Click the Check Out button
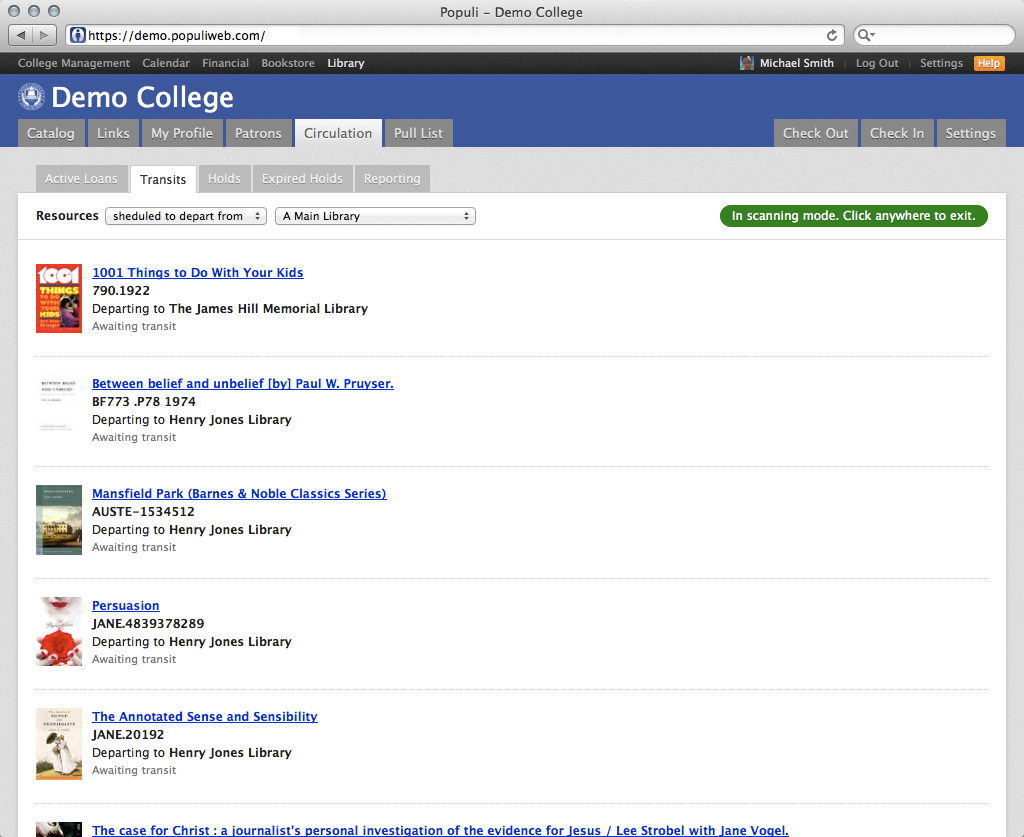Screen dimensions: 1024x837 point(816,133)
